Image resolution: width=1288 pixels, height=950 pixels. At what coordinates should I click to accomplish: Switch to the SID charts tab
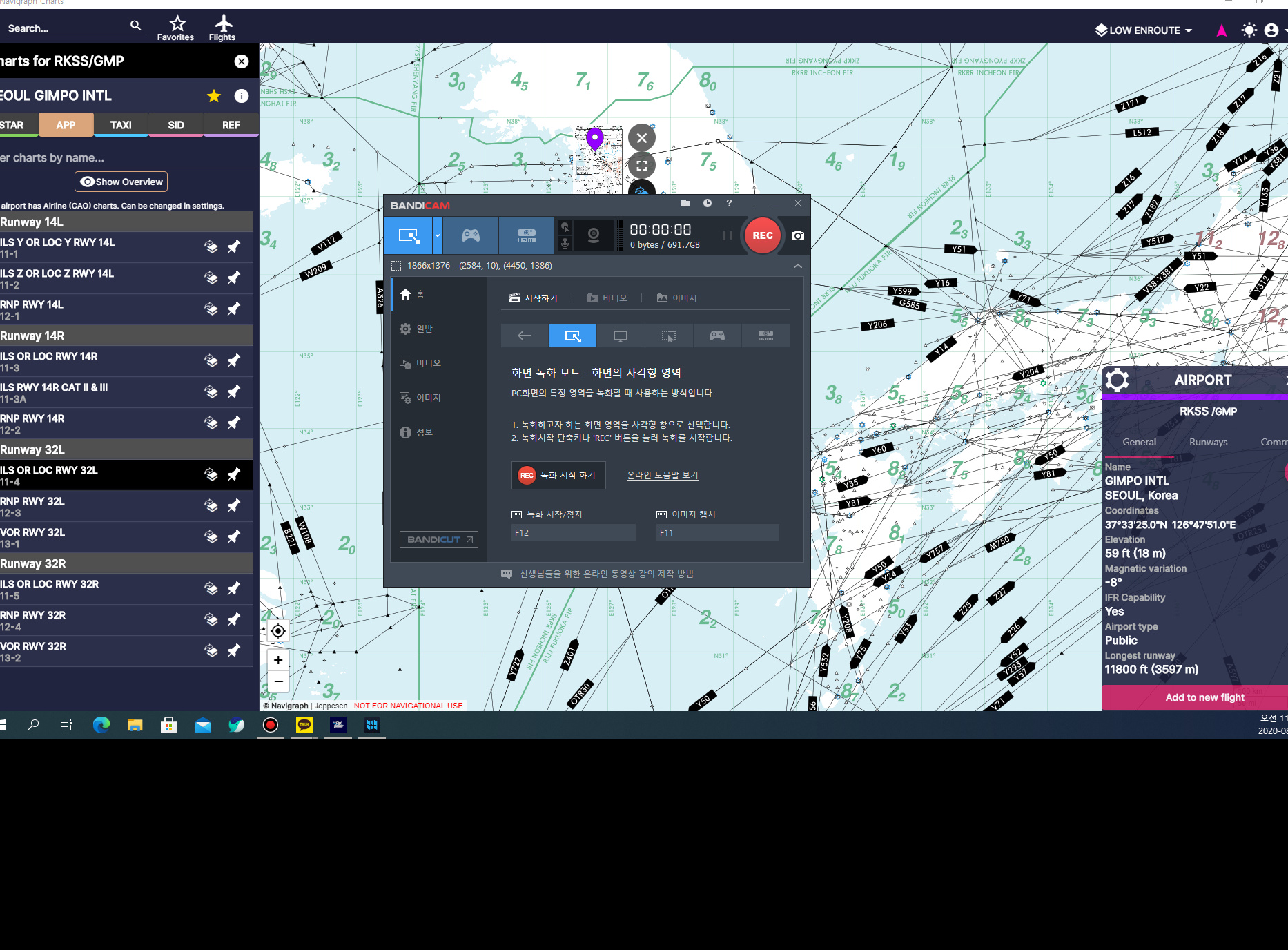[x=176, y=125]
